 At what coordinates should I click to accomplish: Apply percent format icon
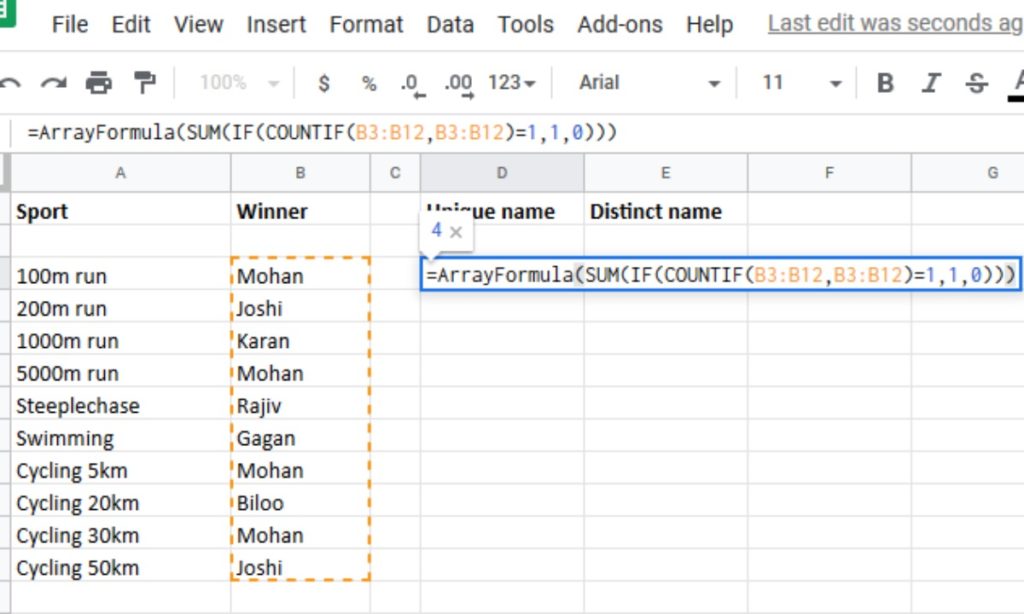click(x=369, y=83)
